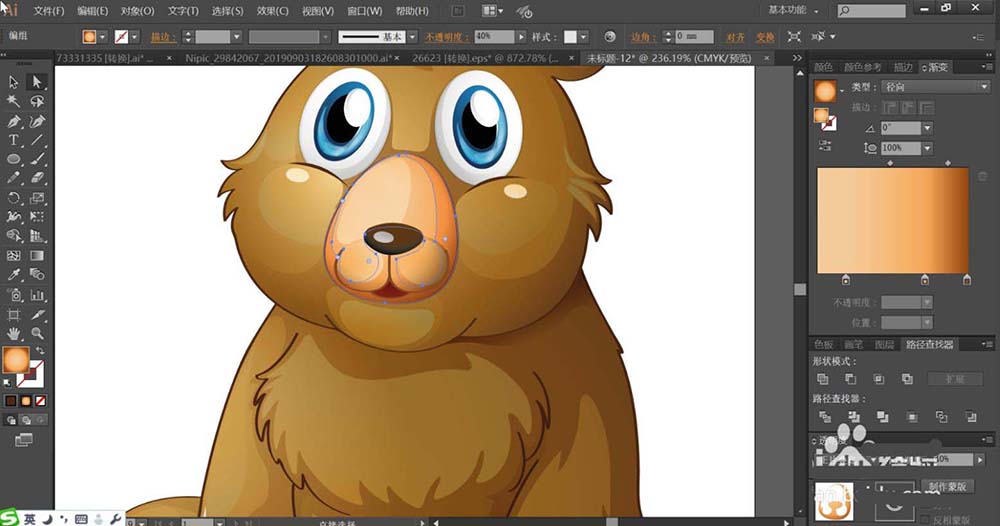This screenshot has width=1000, height=526.
Task: Set paint to solid Color in toolbox
Action: 11,401
